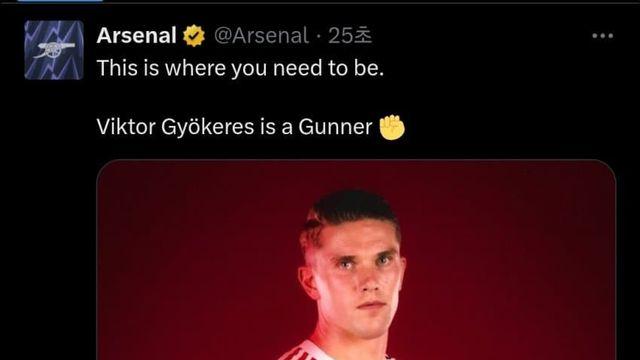Open the three-dot more options menu
Screen dimensions: 640x360
point(602,36)
